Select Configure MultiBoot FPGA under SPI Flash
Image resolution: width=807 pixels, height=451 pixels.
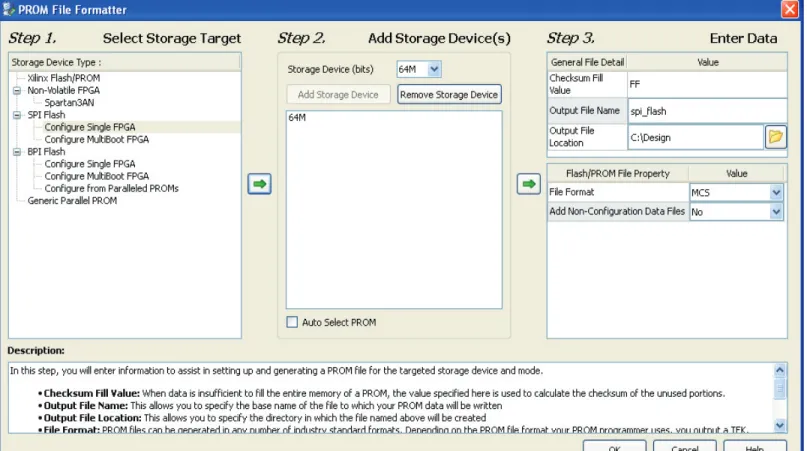click(x=97, y=140)
